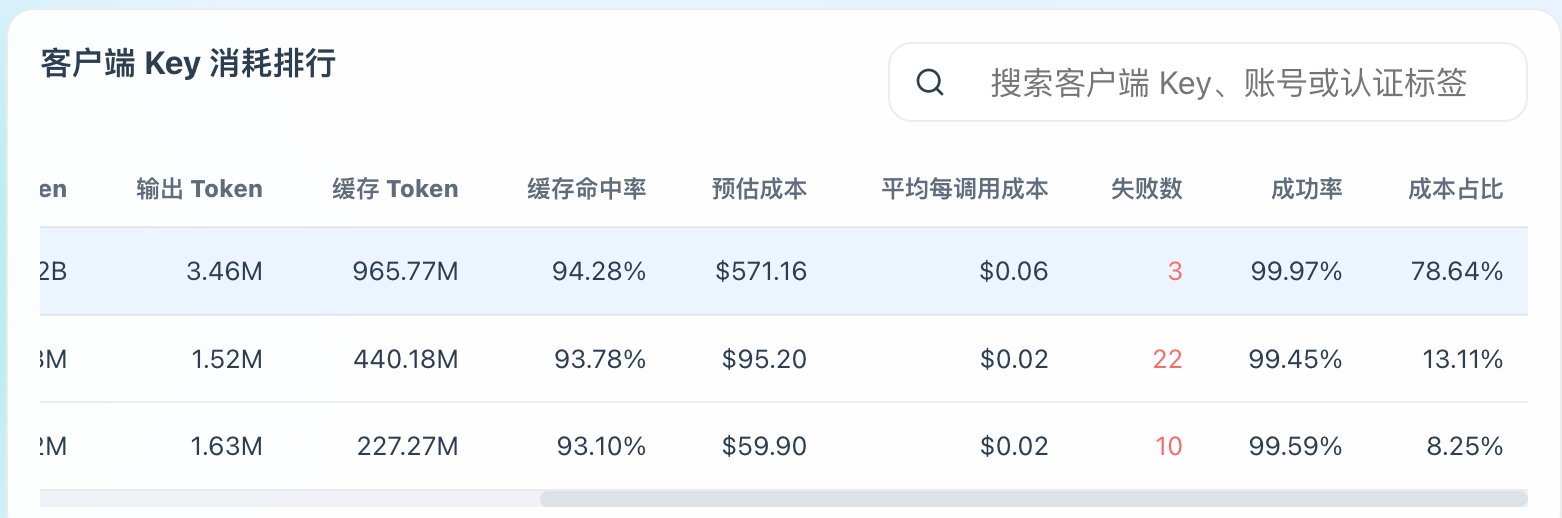The image size is (1562, 518).
Task: Sort by 成本占比 column header
Action: [1456, 189]
